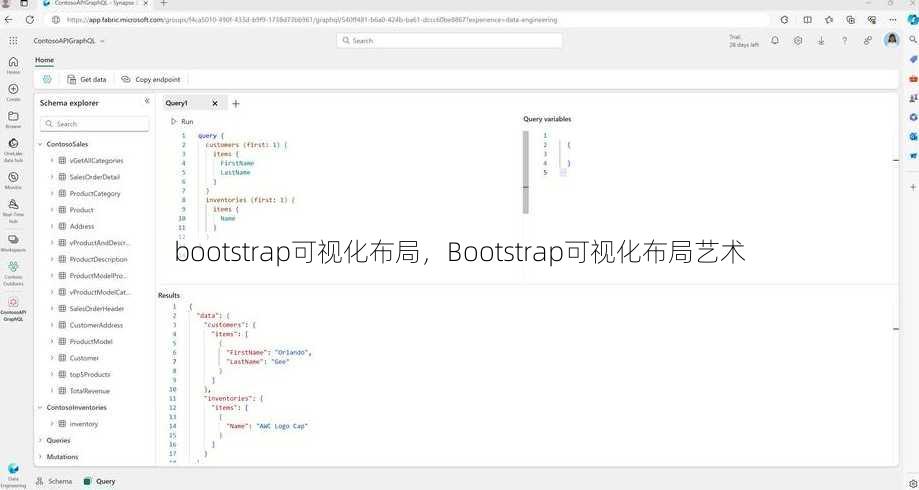Open browser split screen icon
Screen dimensions: 919x490
point(807,19)
